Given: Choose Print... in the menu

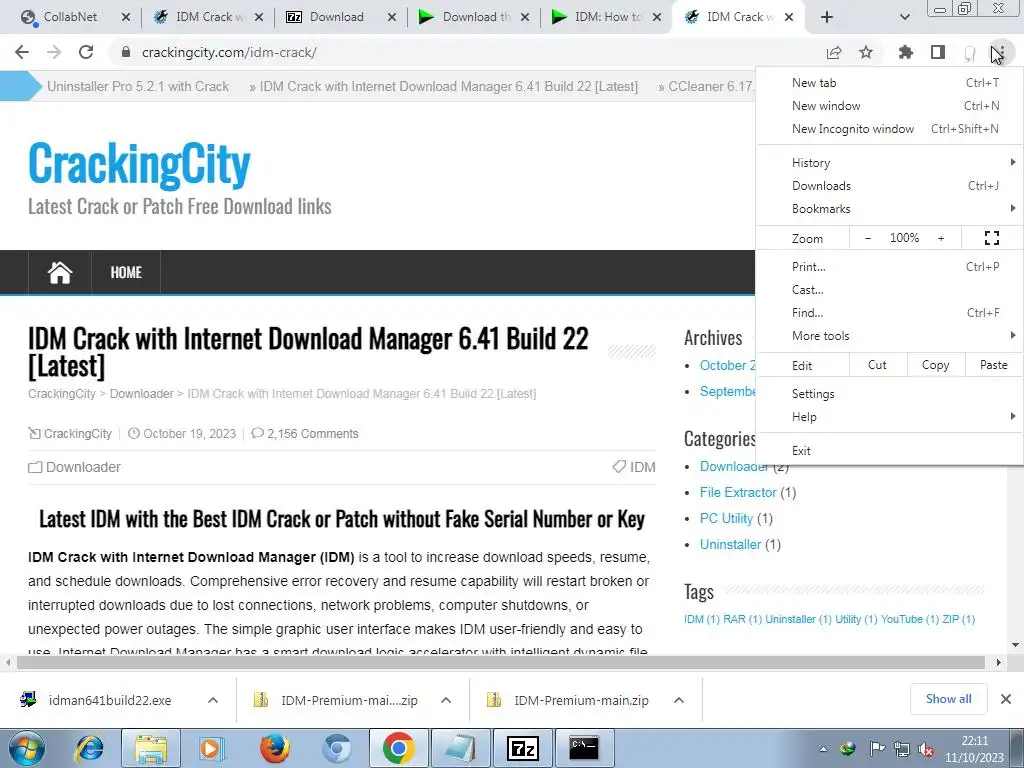Looking at the screenshot, I should click(x=889, y=266).
